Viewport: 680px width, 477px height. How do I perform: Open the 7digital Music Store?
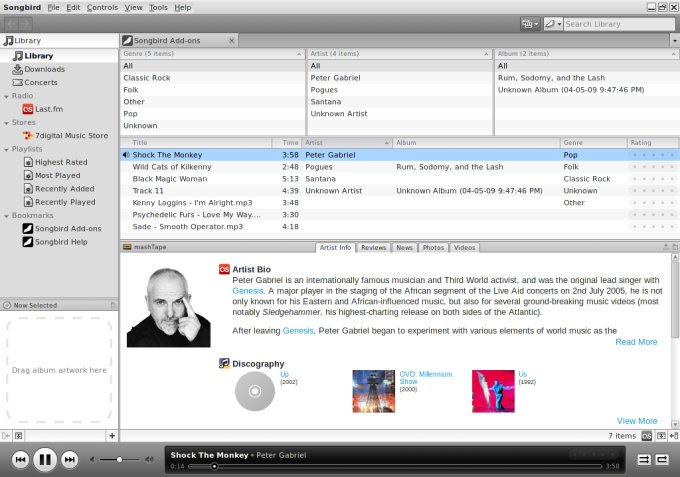[x=70, y=135]
